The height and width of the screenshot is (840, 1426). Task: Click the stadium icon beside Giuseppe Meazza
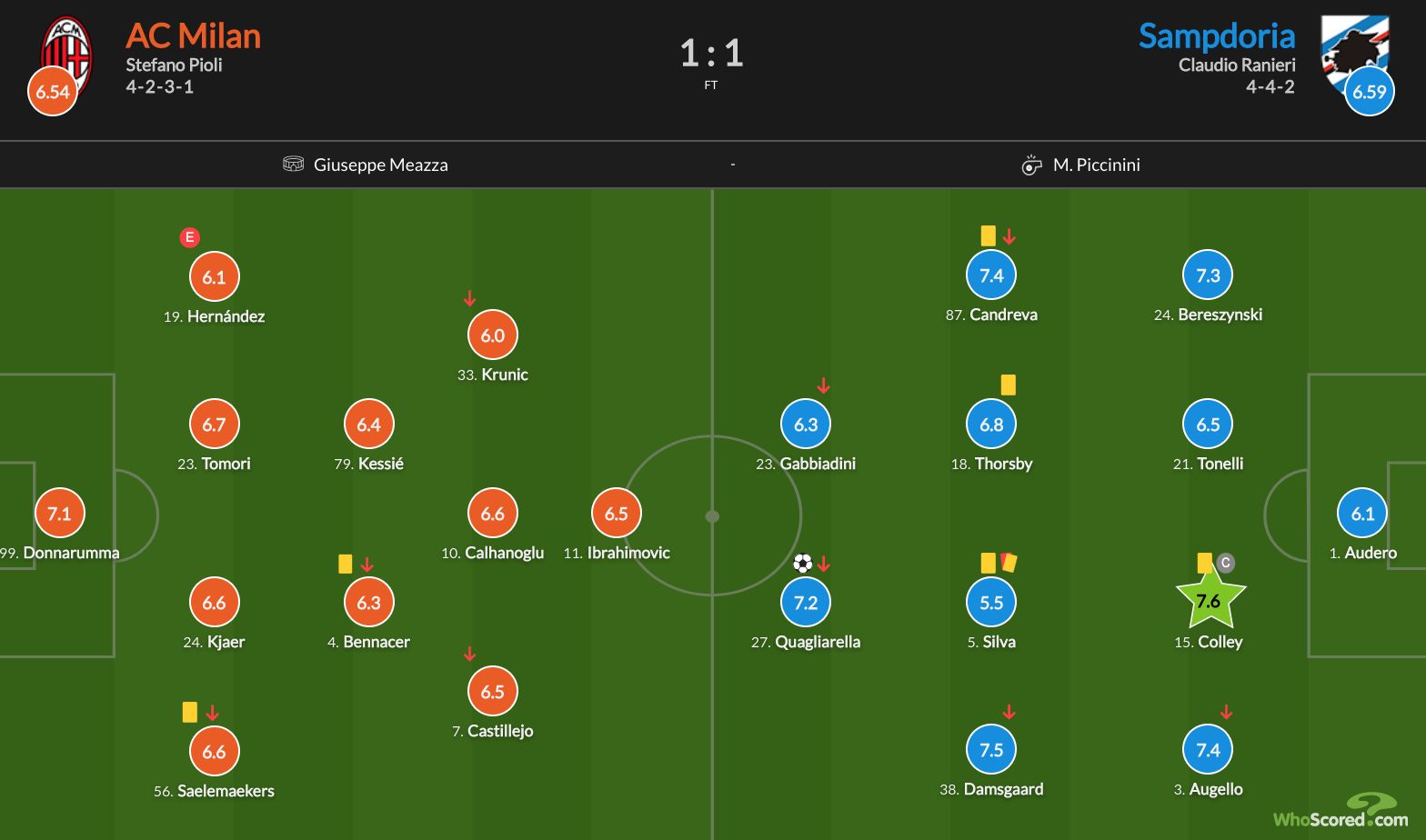coord(293,165)
